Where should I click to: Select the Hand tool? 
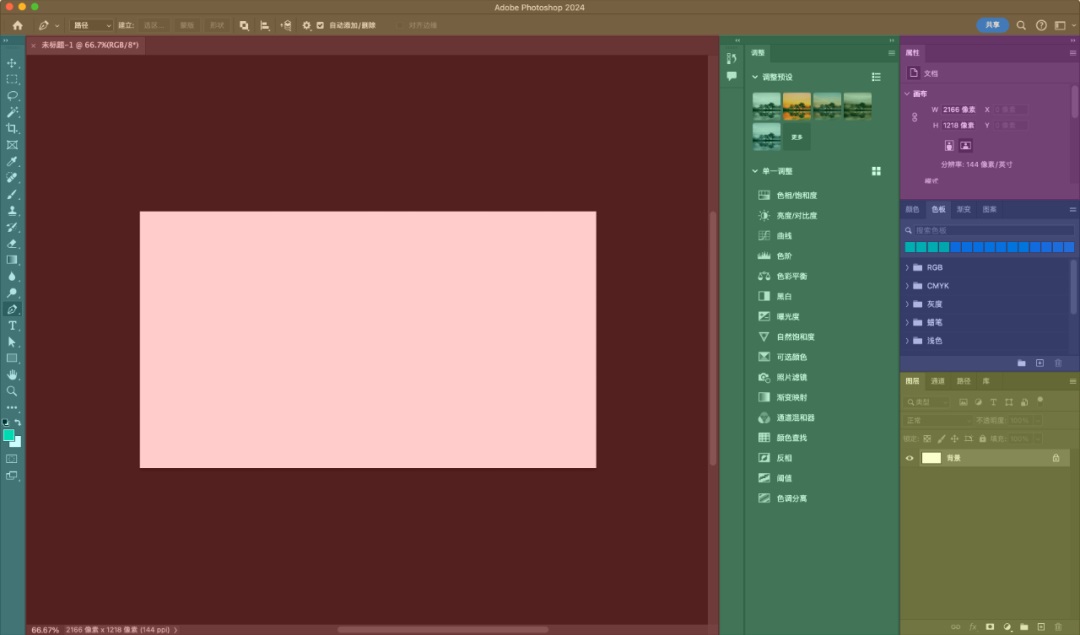tap(12, 375)
